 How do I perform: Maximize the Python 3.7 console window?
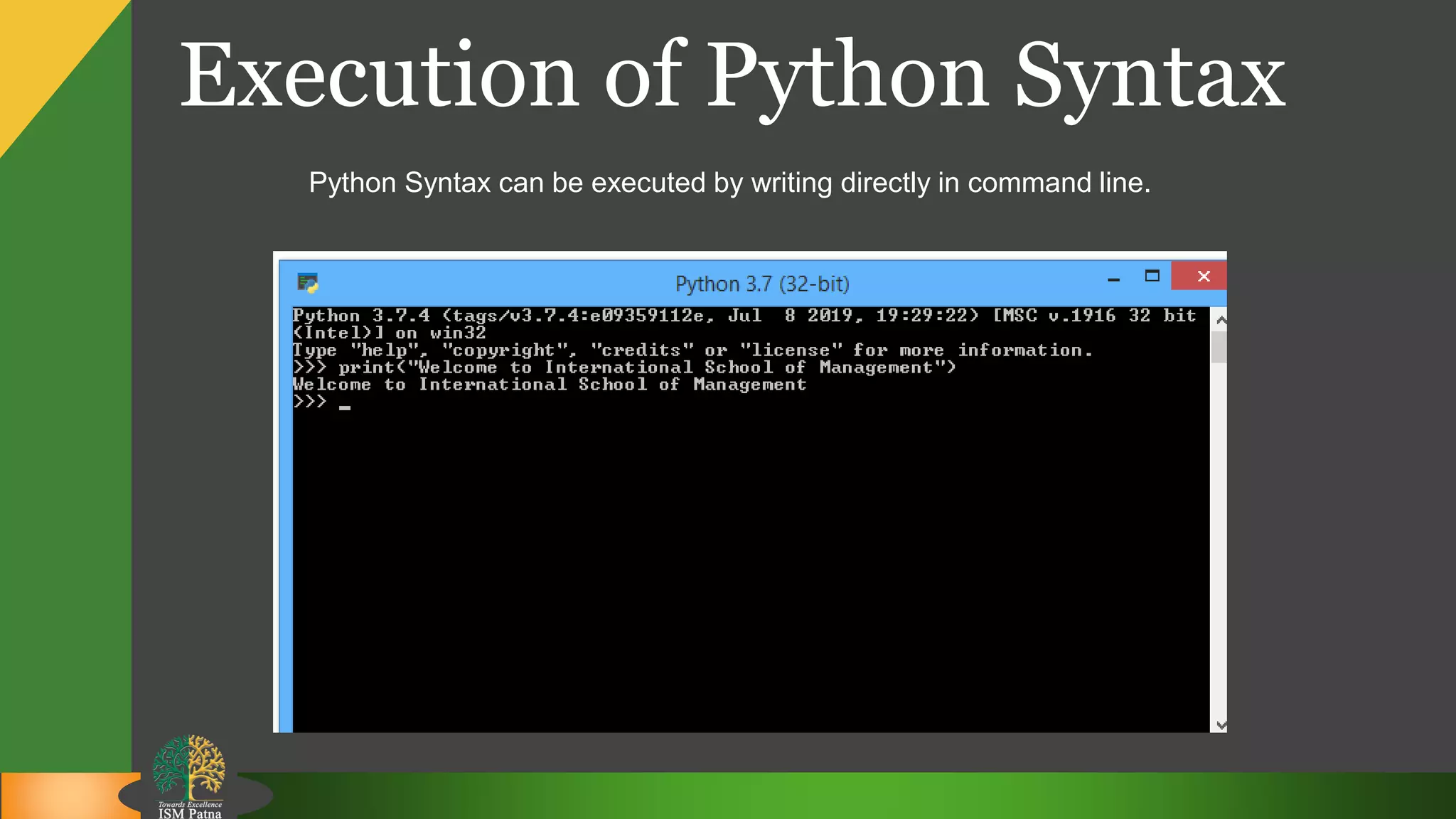coord(1152,276)
